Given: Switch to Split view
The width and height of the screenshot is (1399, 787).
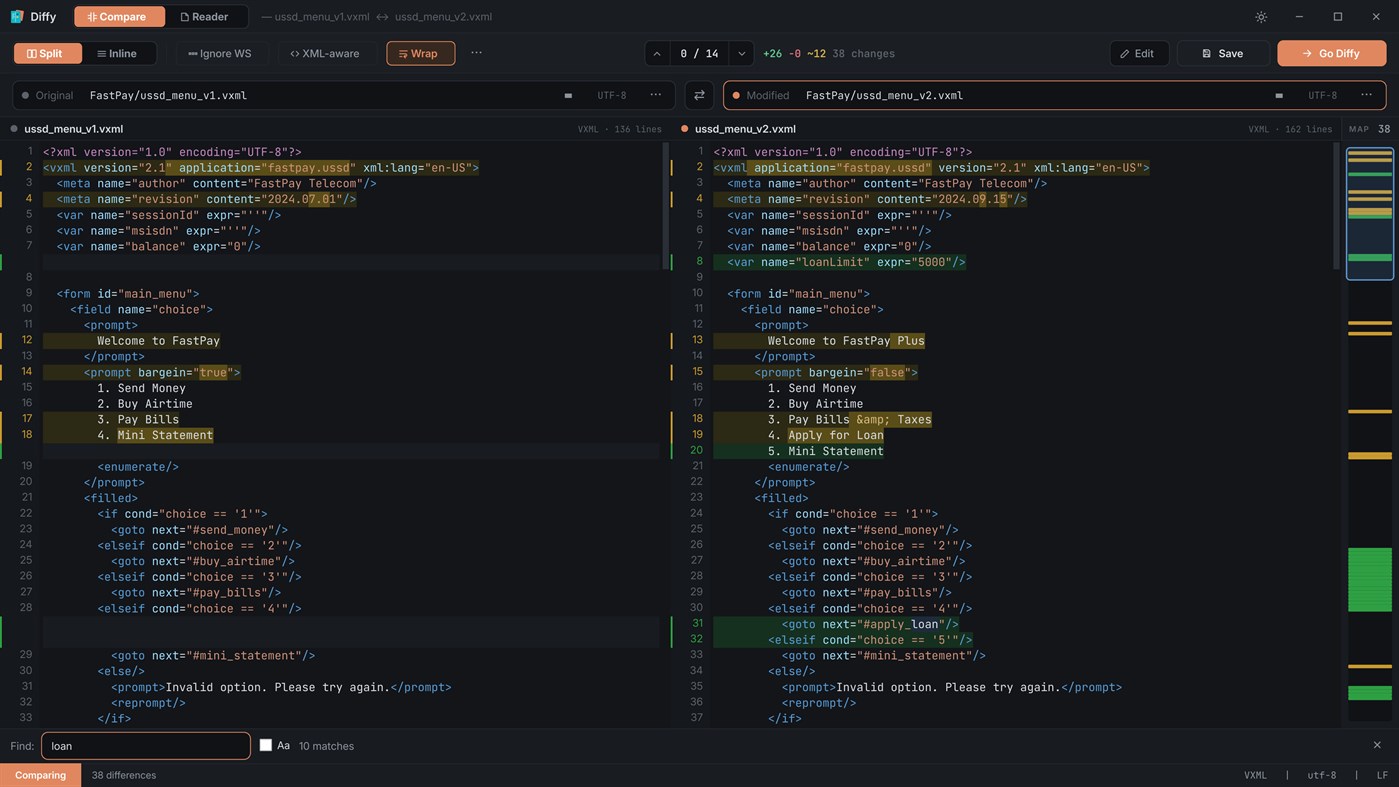Looking at the screenshot, I should (48, 54).
